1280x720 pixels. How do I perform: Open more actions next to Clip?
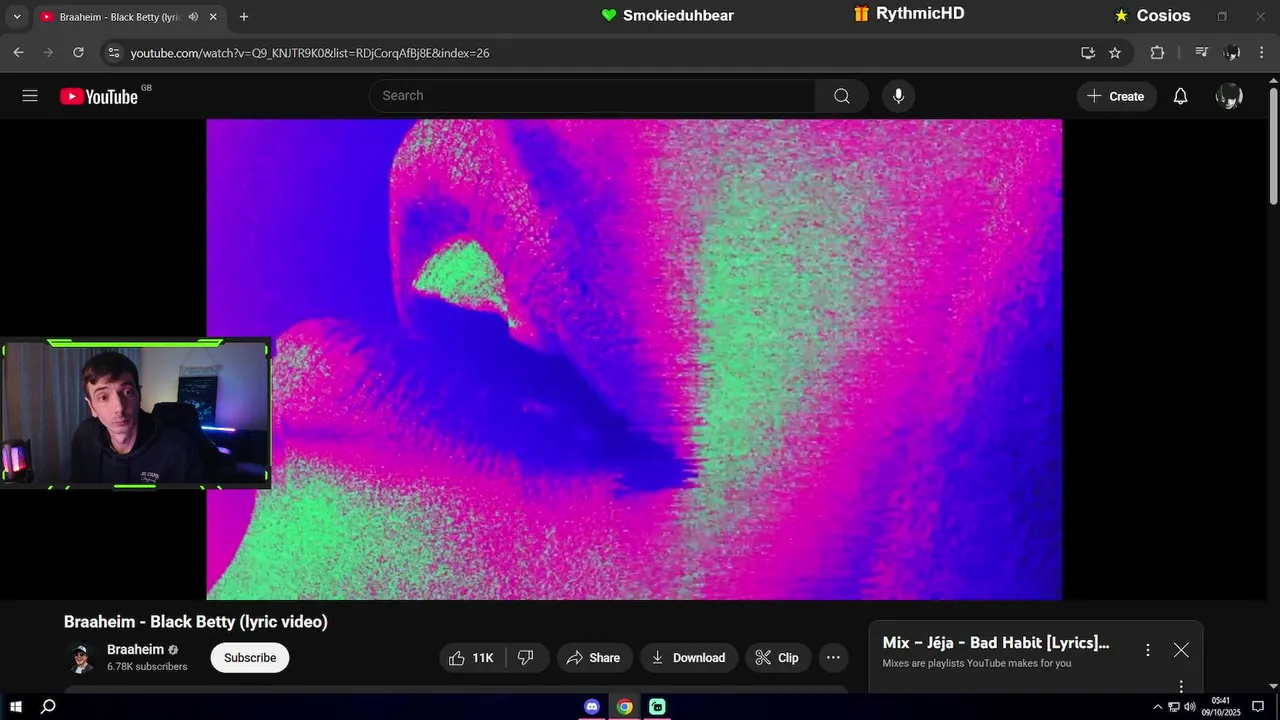pos(833,657)
